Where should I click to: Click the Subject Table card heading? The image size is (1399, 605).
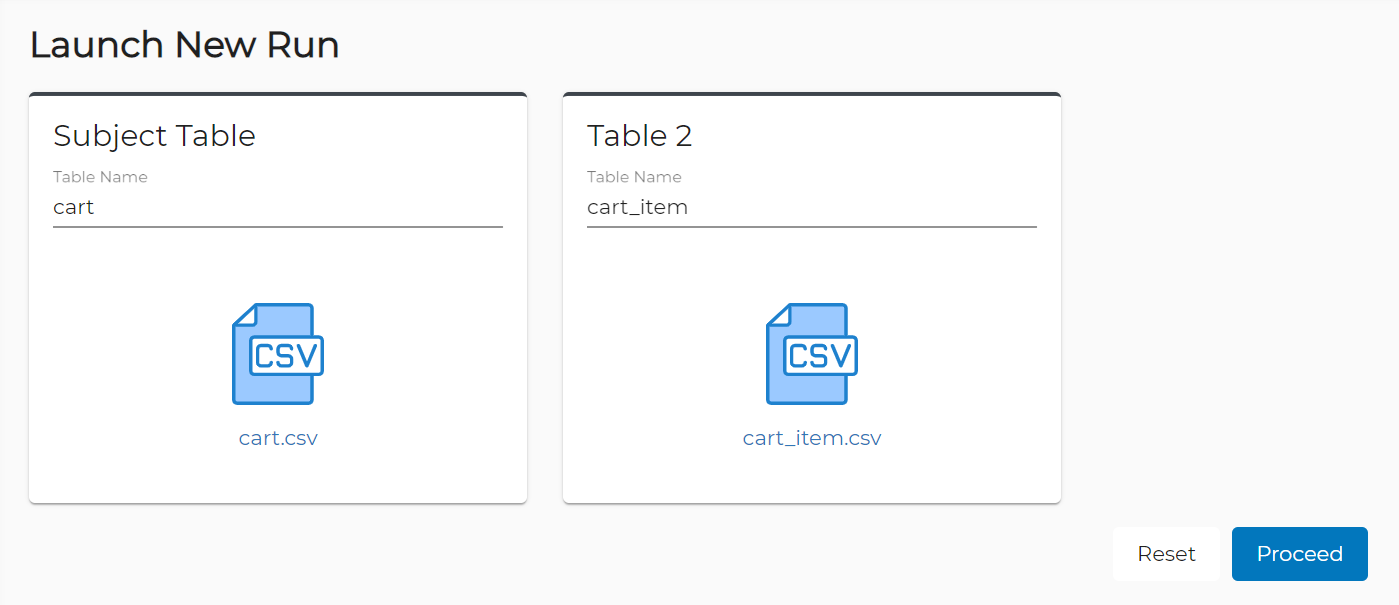[154, 136]
